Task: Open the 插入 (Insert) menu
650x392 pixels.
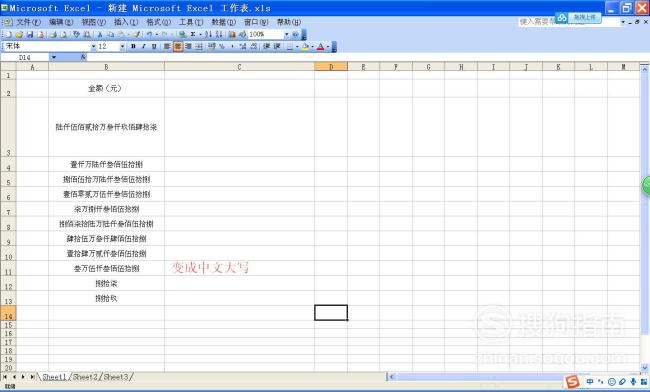Action: [126, 22]
